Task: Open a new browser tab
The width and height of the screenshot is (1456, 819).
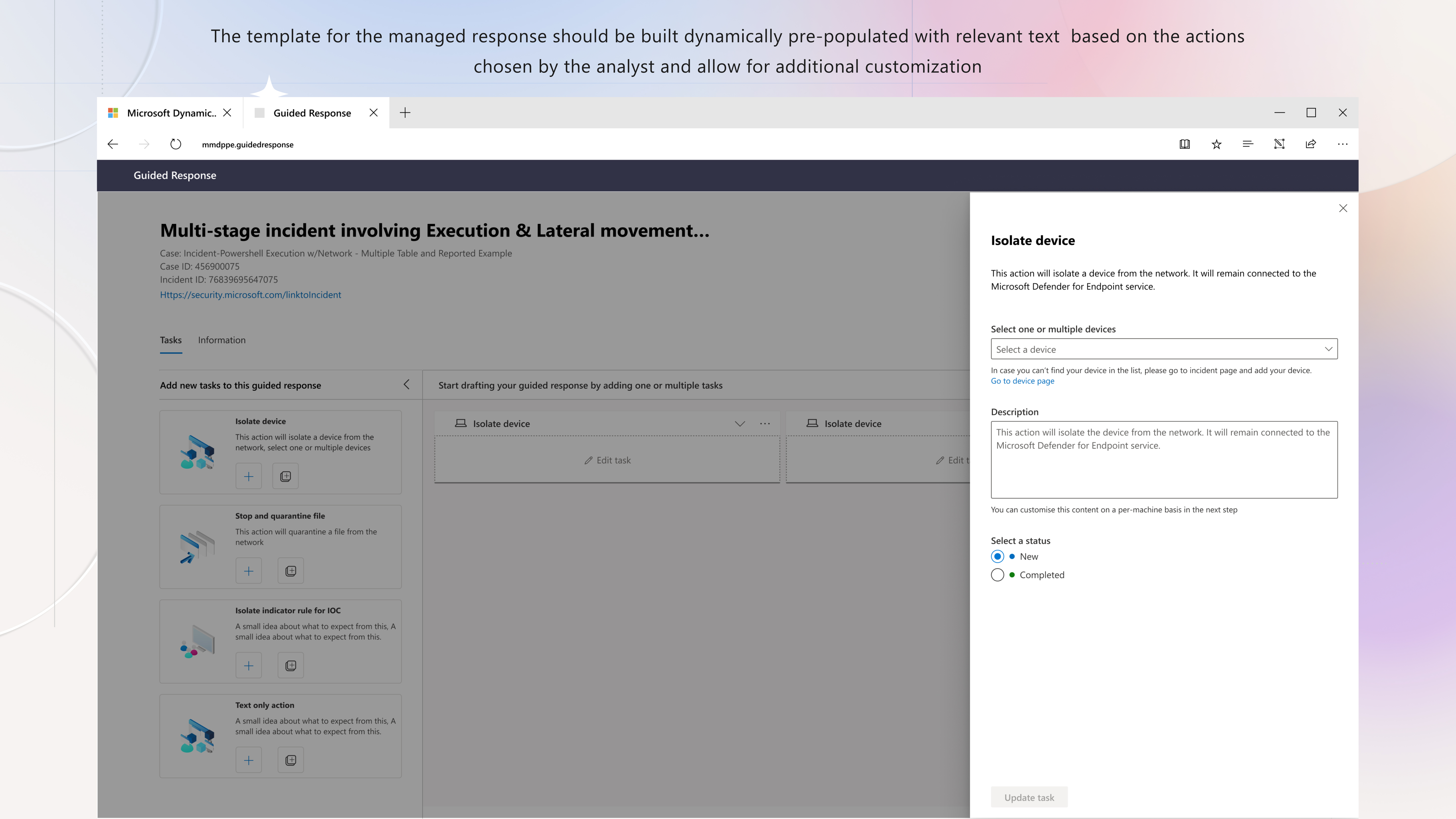Action: point(405,112)
